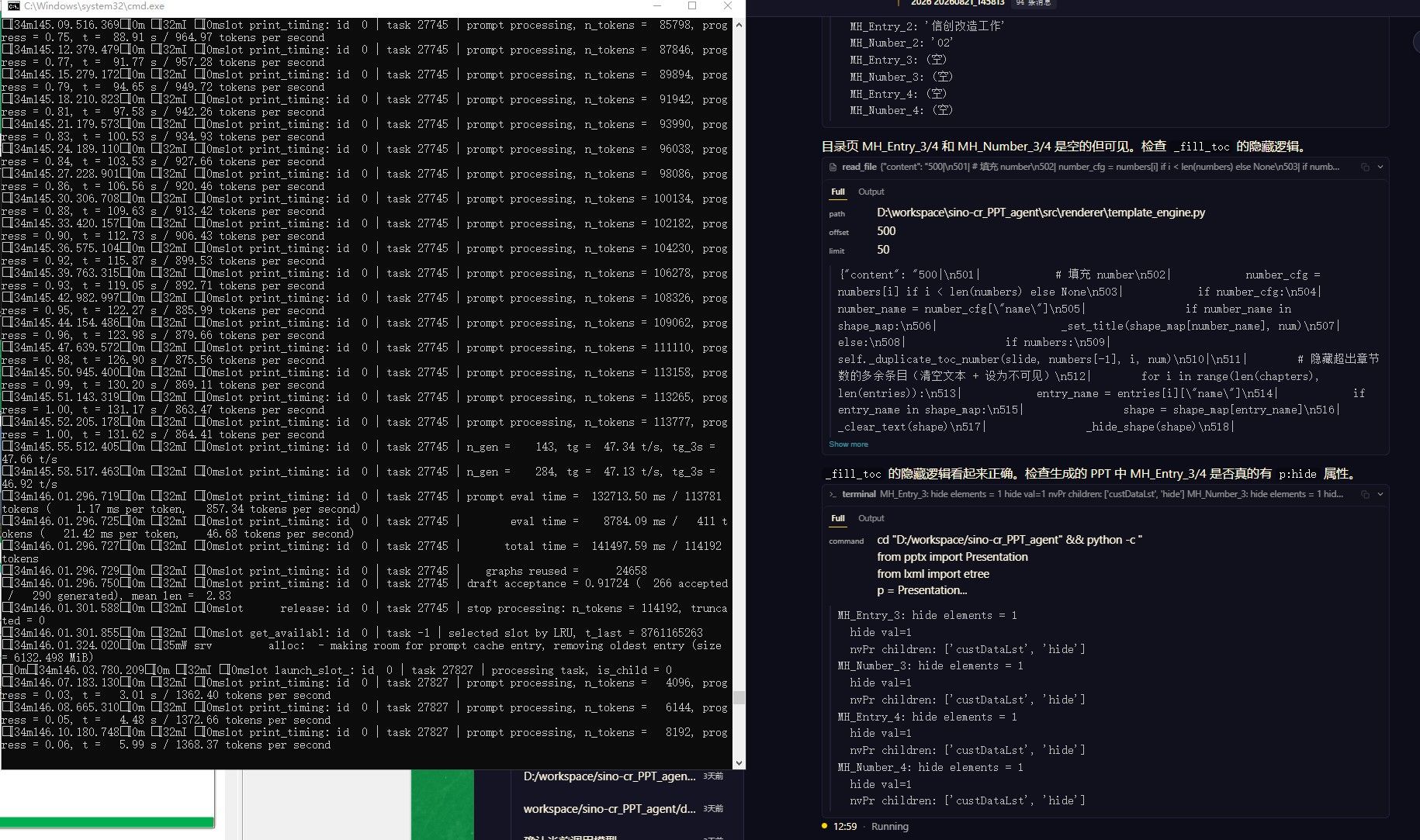Minimize the cmd.exe window
The width and height of the screenshot is (1420, 840).
click(x=656, y=6)
